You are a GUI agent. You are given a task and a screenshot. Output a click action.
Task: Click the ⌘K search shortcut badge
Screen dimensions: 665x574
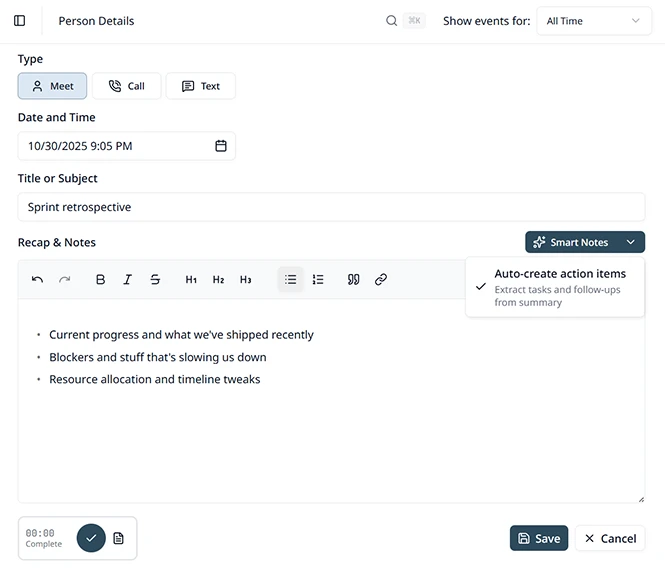[414, 20]
